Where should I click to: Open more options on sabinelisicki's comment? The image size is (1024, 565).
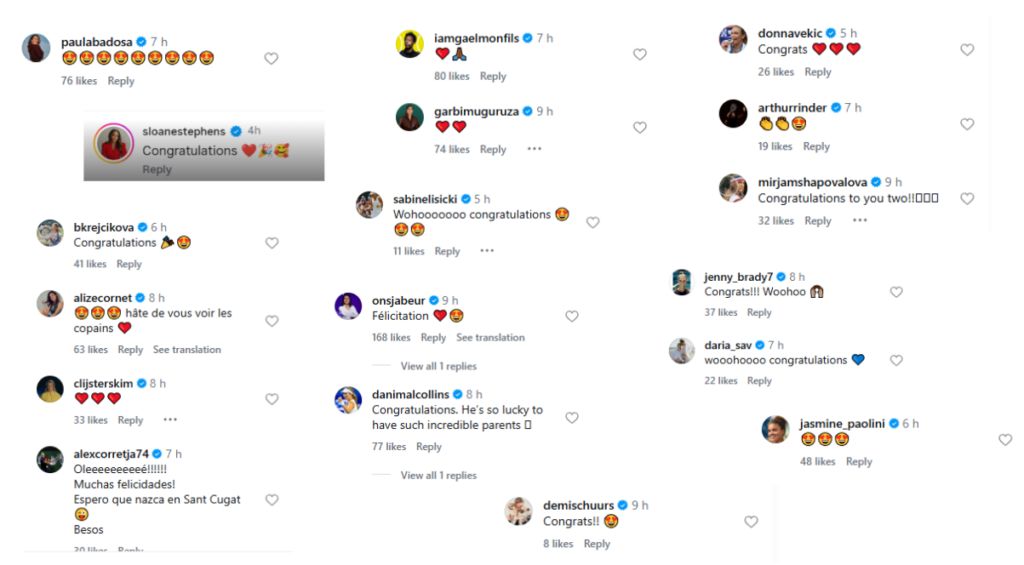[x=487, y=251]
